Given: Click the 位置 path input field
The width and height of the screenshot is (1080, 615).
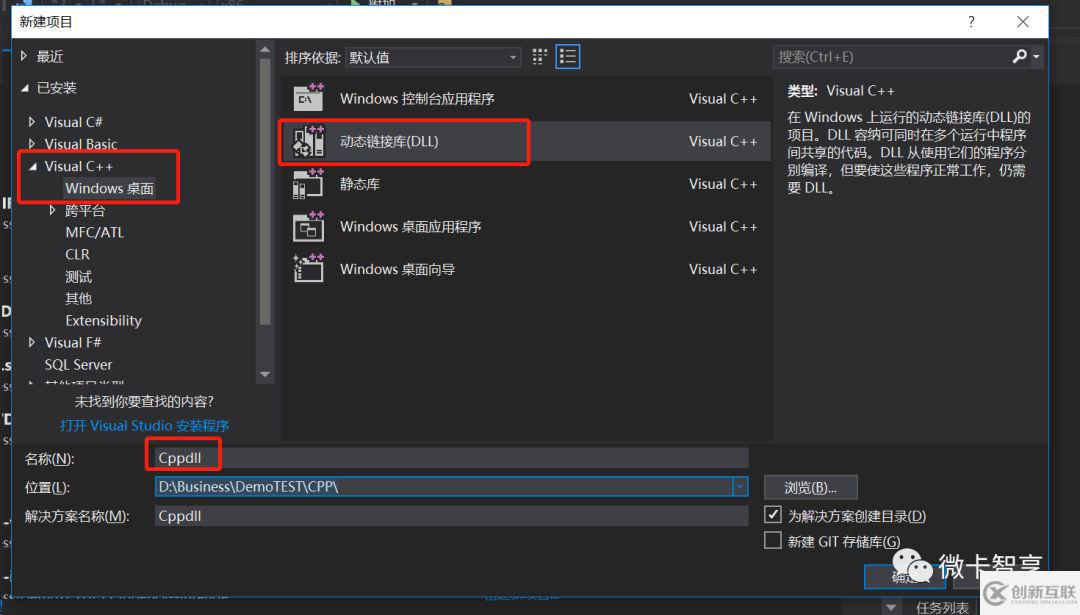Looking at the screenshot, I should click(444, 487).
